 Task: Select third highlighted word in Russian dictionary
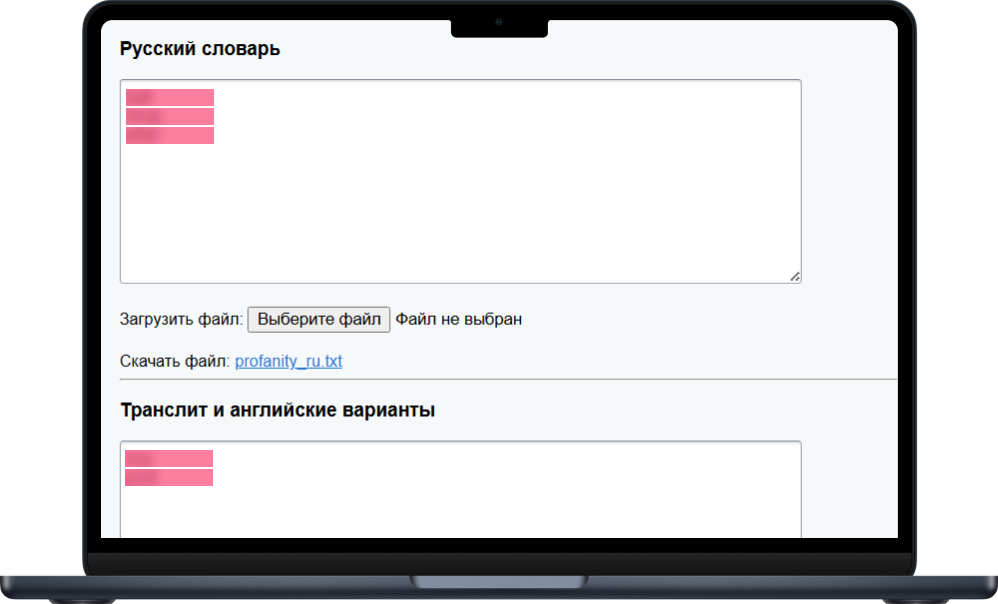(x=169, y=135)
